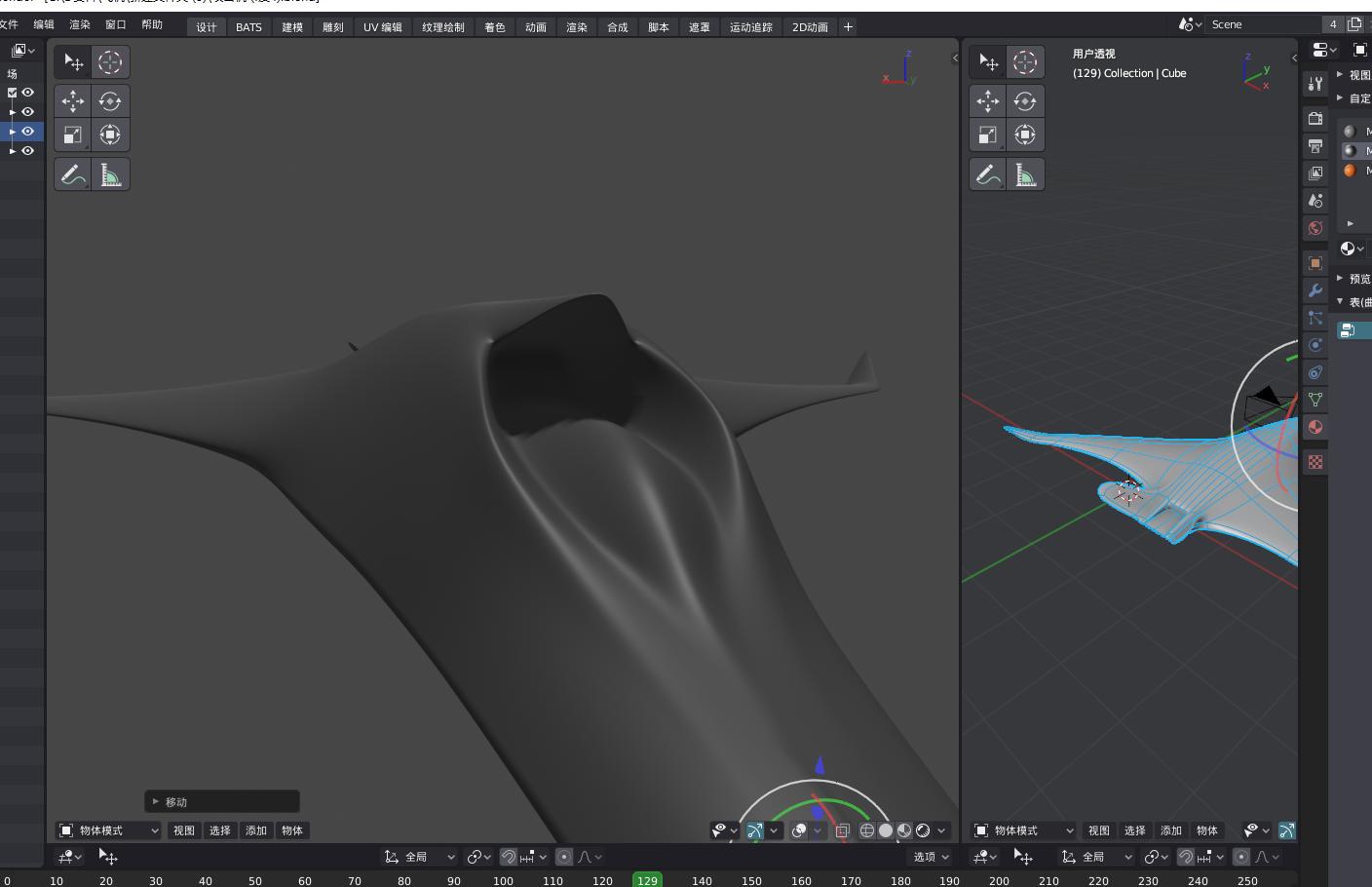Hide the highlighted outliner item via eye icon
The height and width of the screenshot is (887, 1372).
[27, 132]
